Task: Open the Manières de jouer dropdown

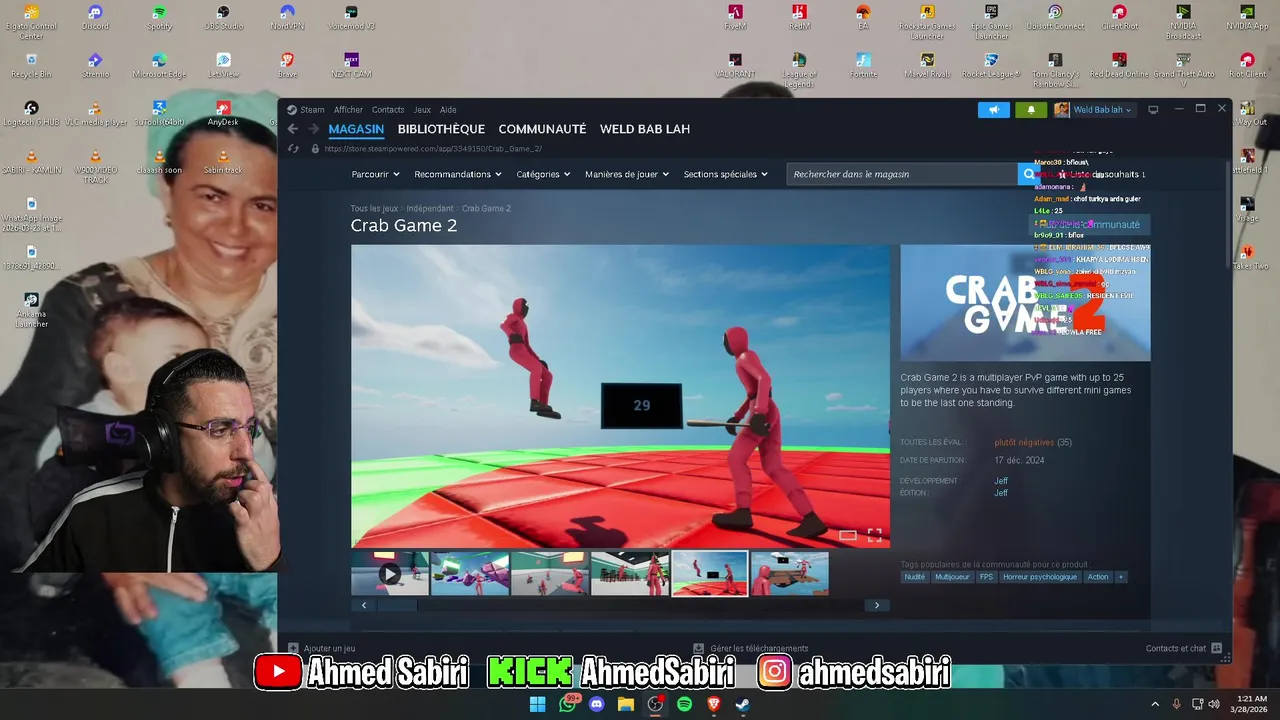Action: tap(627, 174)
